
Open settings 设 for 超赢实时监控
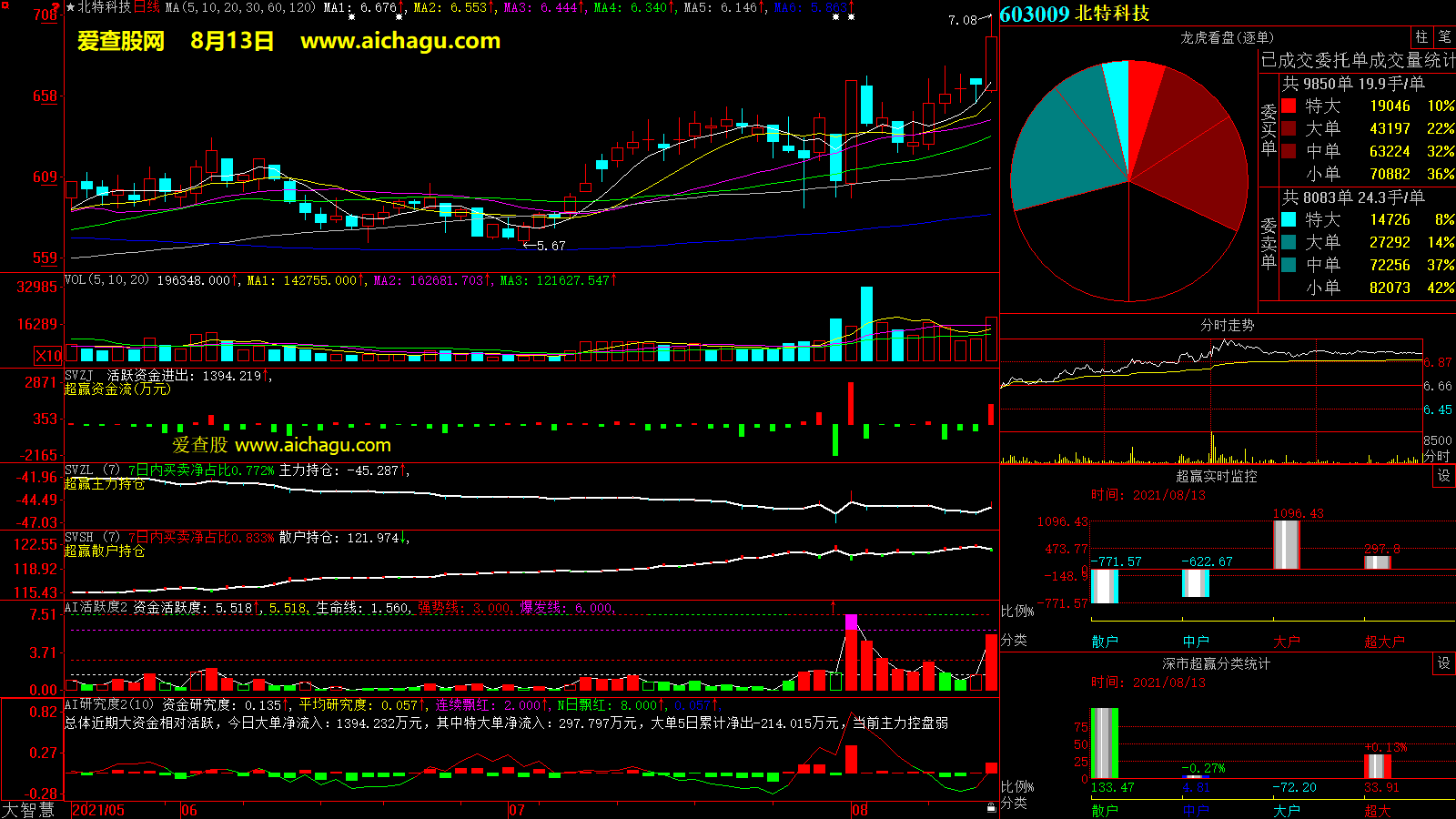[1444, 476]
